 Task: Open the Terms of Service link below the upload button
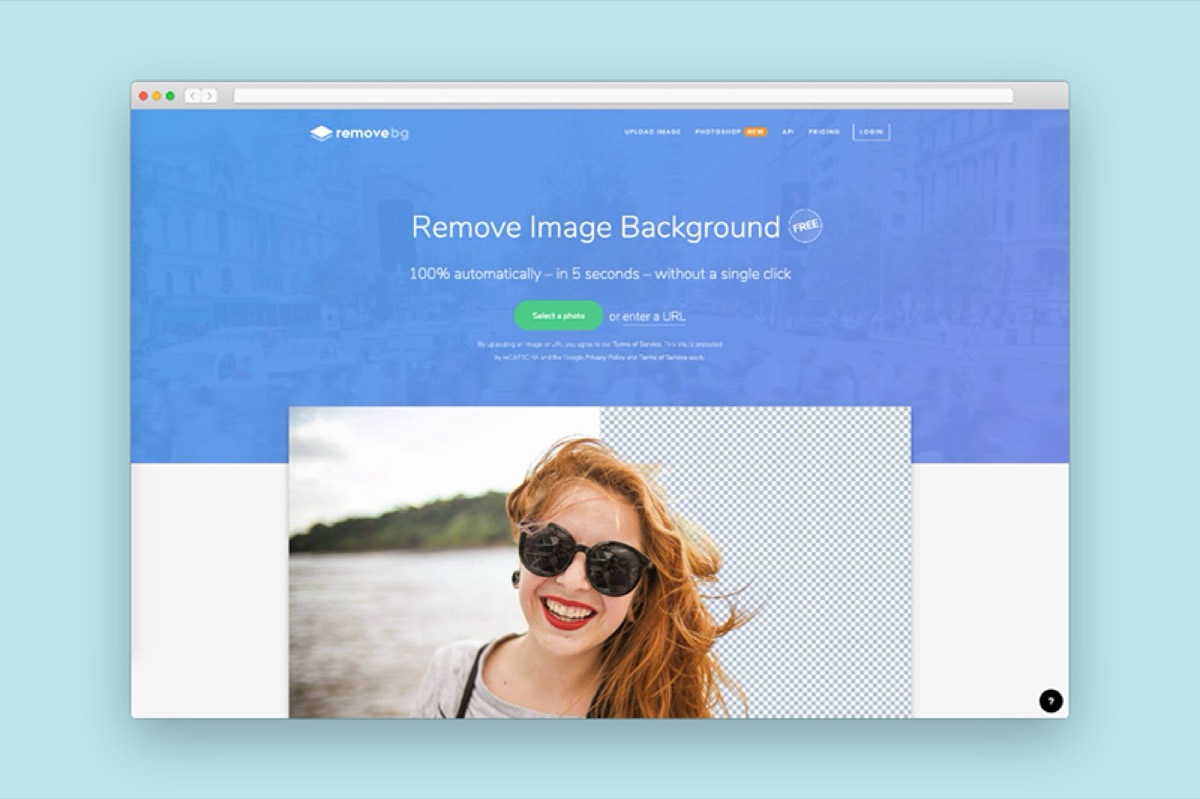click(636, 344)
